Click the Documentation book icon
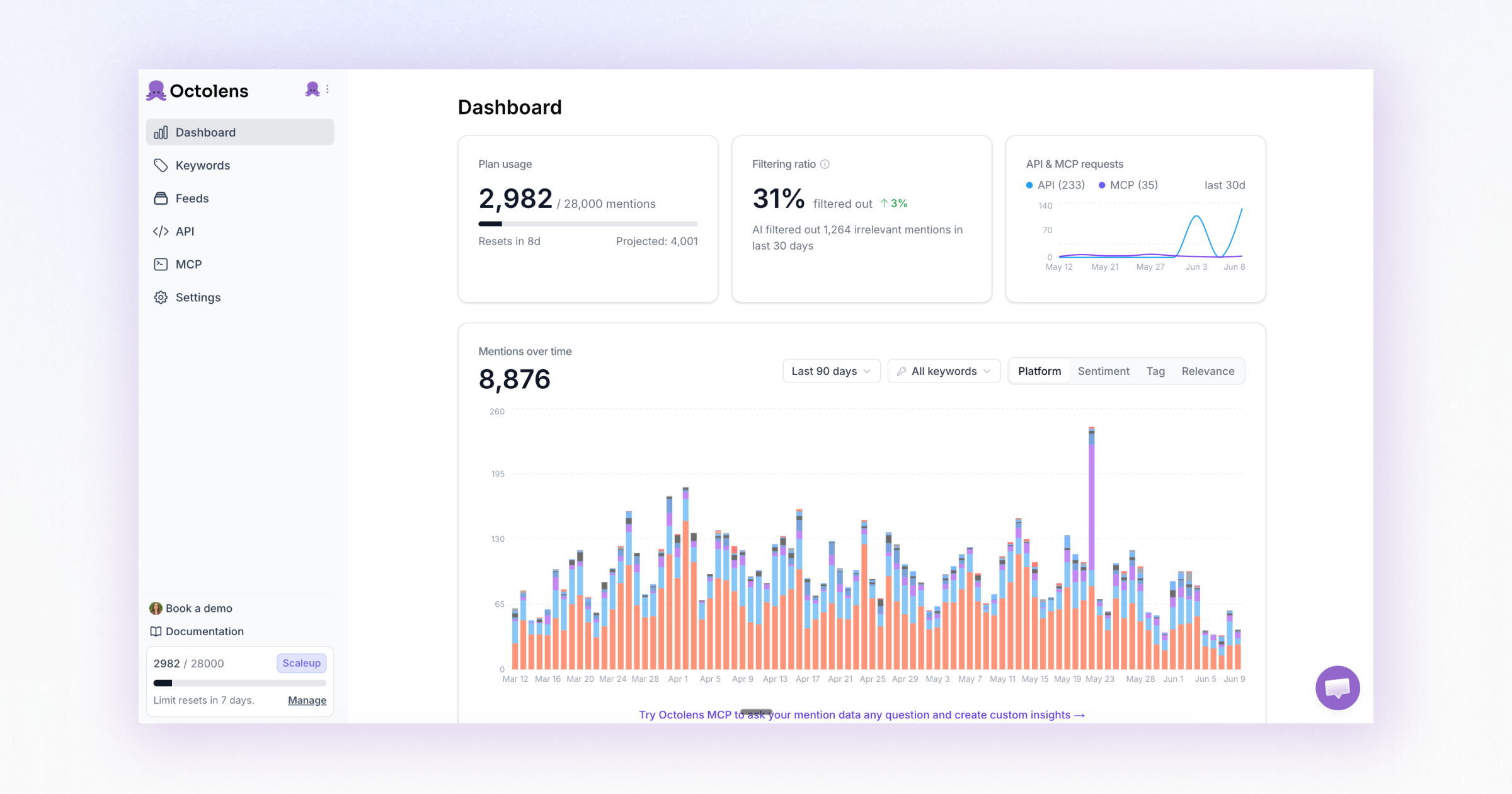The image size is (1512, 794). 156,631
